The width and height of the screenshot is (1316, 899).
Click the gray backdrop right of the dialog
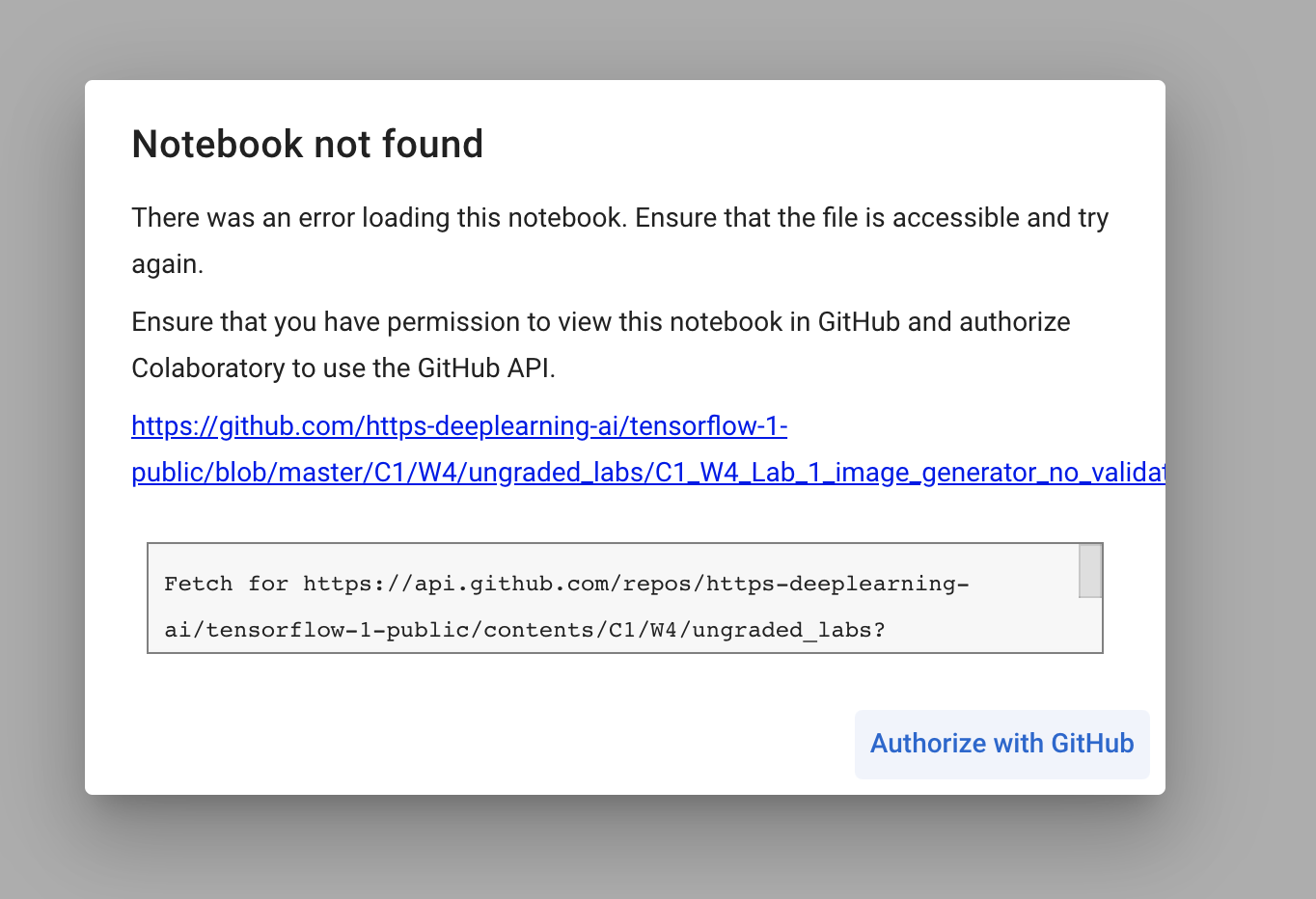1241,434
